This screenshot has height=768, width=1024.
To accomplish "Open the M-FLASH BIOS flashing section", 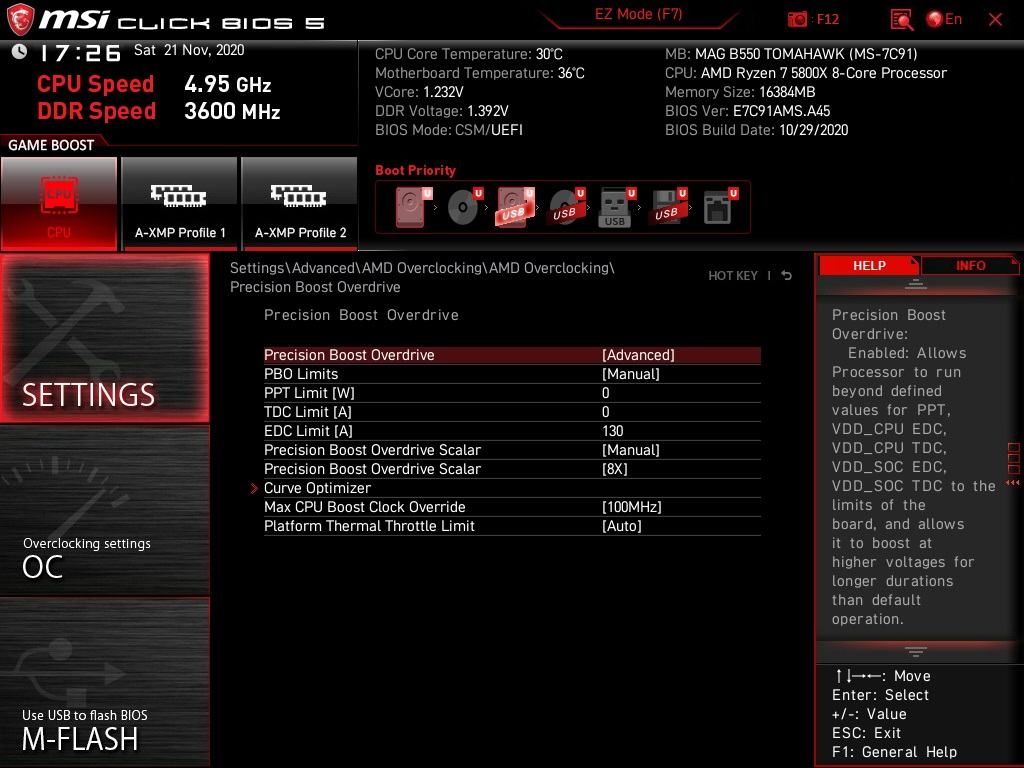I will [104, 682].
